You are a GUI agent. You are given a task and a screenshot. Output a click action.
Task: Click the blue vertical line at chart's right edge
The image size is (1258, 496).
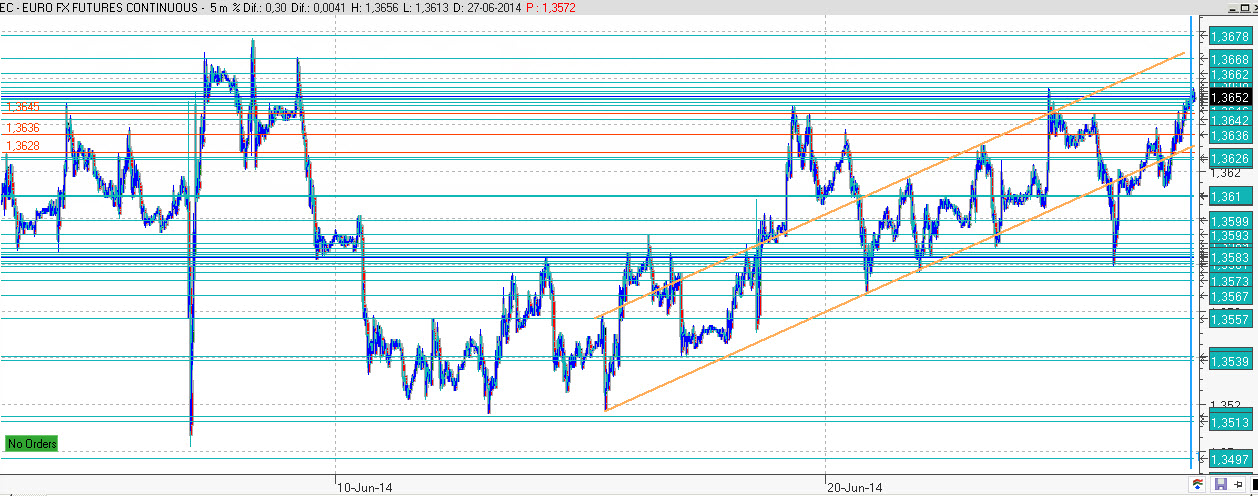coord(1190,240)
